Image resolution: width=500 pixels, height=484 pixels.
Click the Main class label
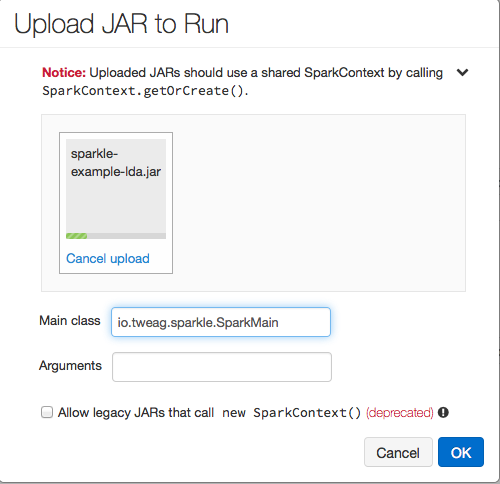[70, 321]
